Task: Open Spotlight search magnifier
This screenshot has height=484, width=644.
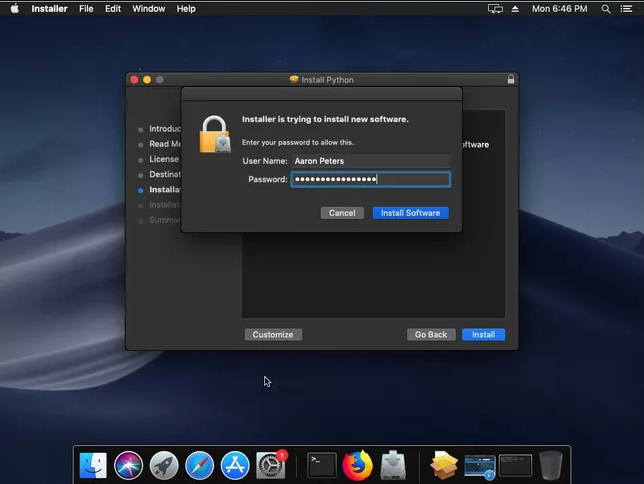Action: coord(606,9)
